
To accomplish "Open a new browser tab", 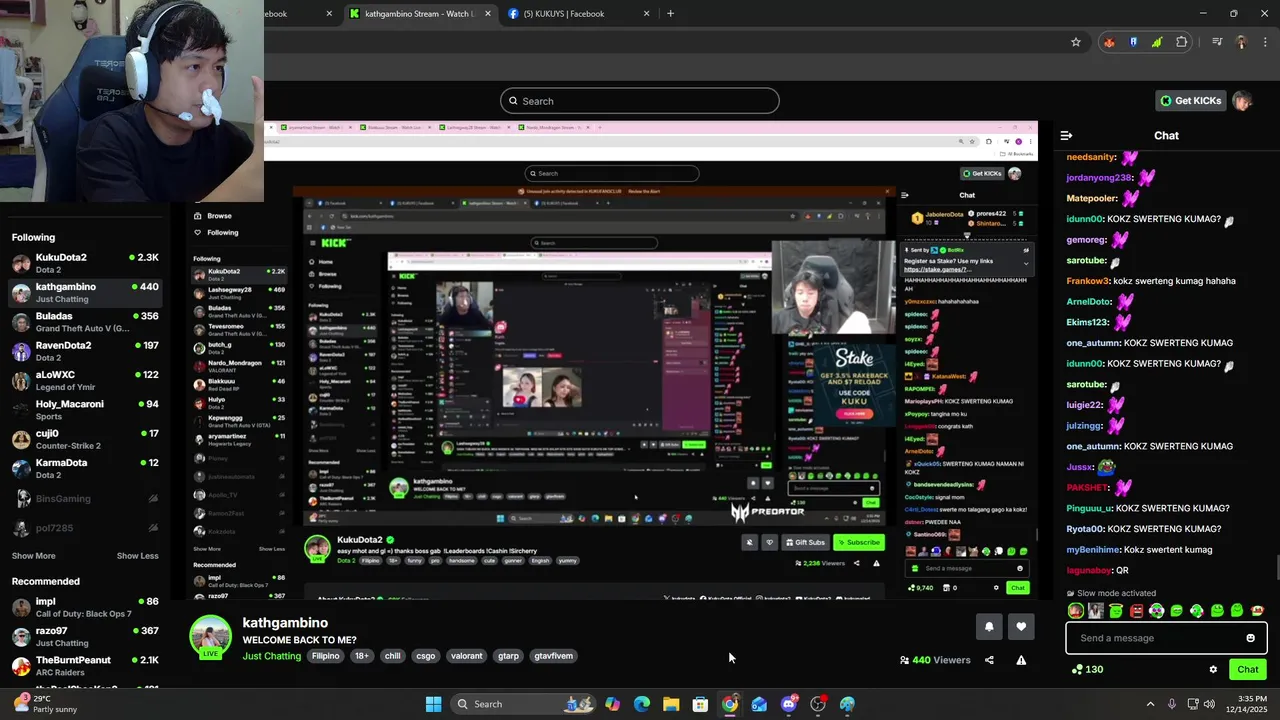I will [x=670, y=14].
